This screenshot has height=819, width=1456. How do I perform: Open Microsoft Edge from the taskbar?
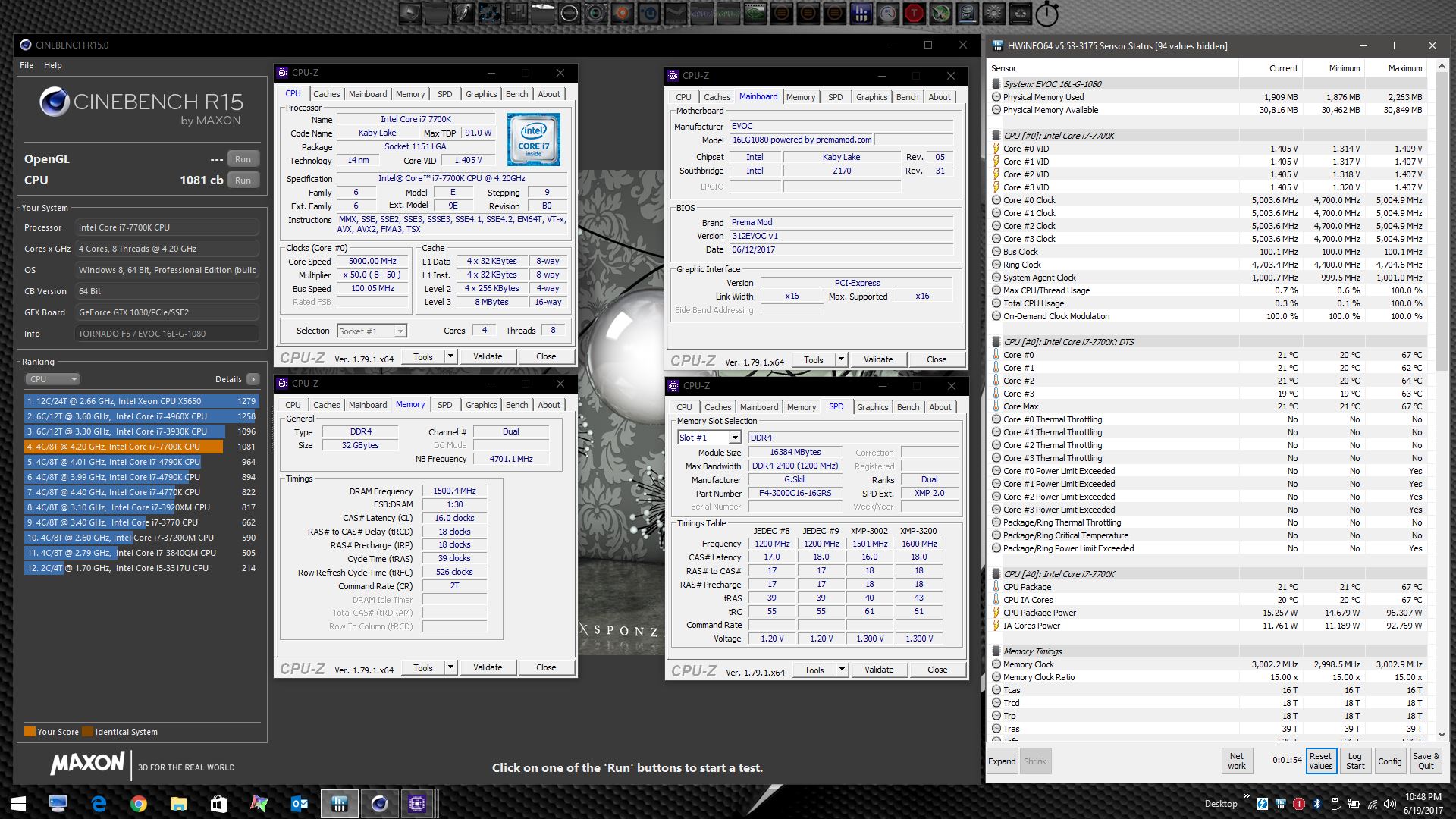click(99, 803)
